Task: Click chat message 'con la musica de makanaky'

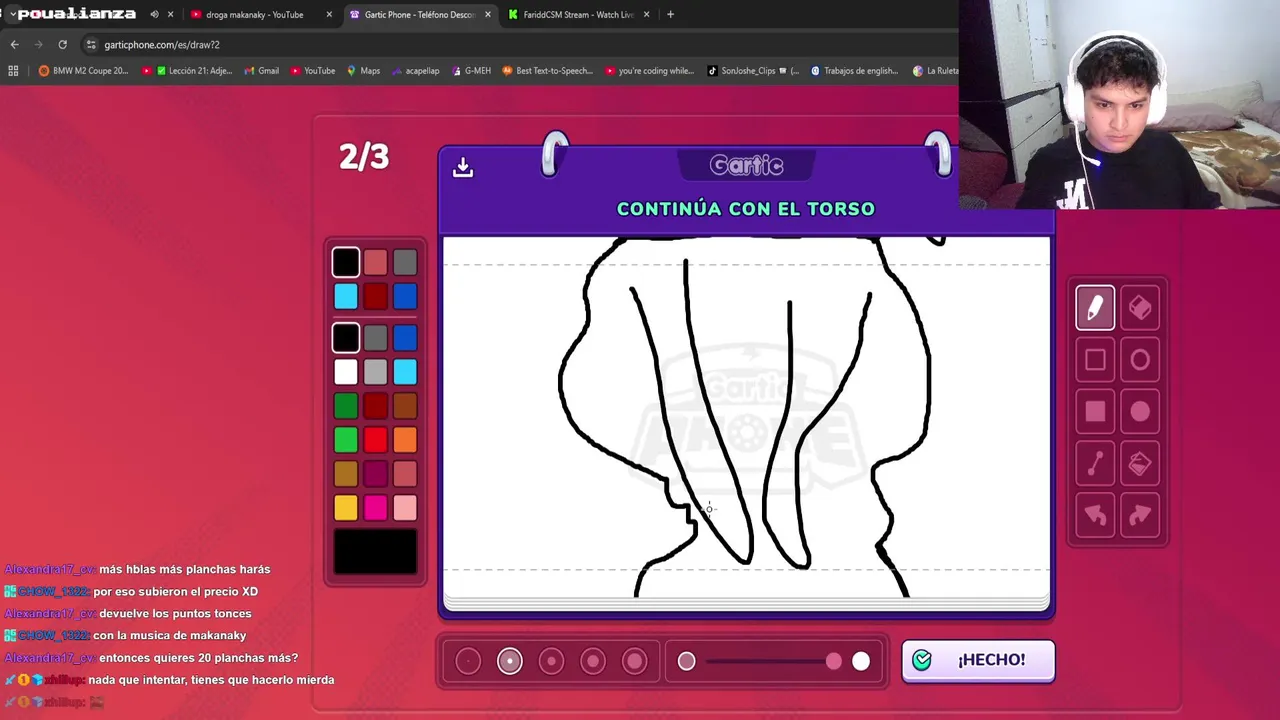Action: tap(169, 635)
